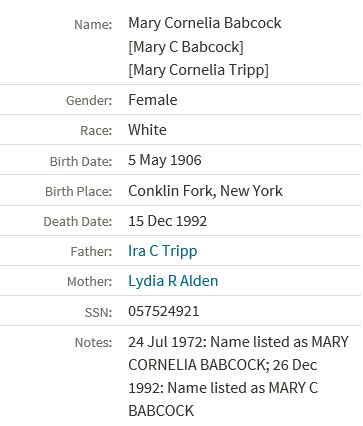Click the birth date 5 May 1906
Image resolution: width=363 pixels, height=426 pixels.
[165, 160]
